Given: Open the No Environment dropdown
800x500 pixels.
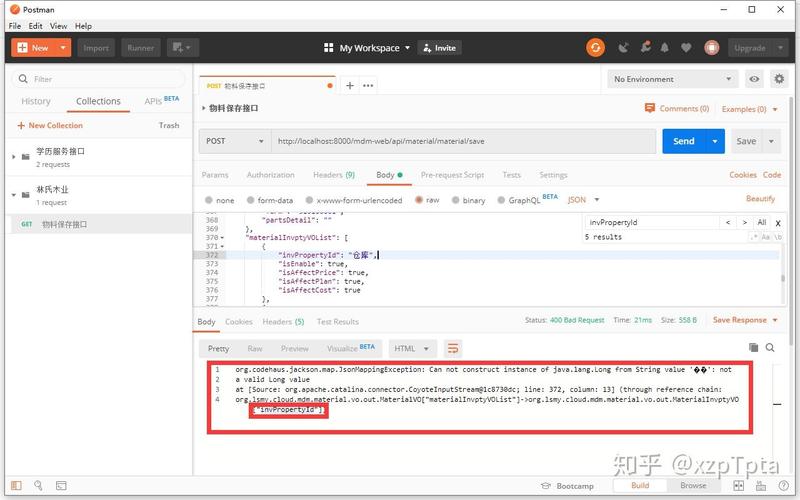Looking at the screenshot, I should coord(672,79).
